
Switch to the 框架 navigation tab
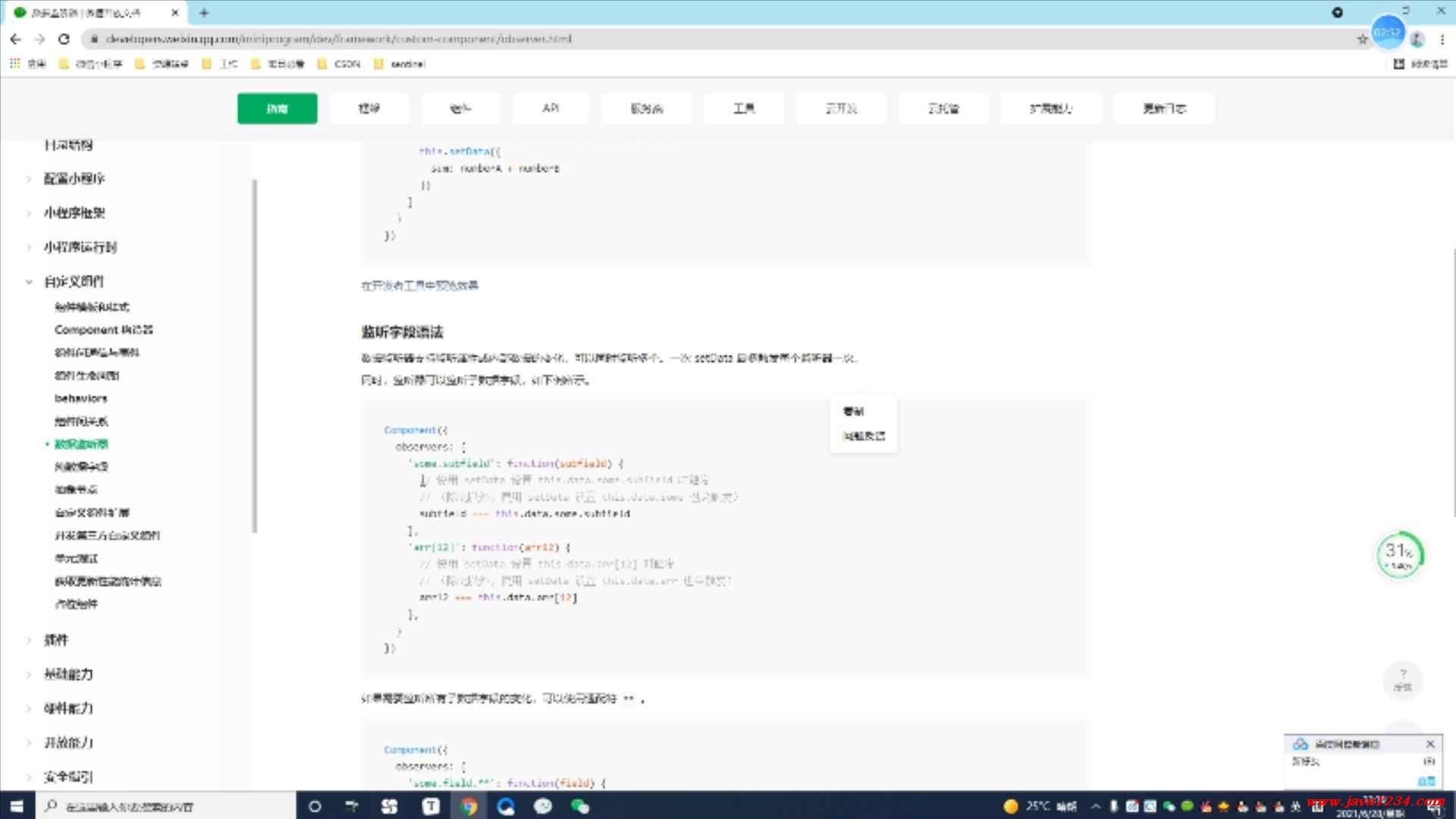tap(369, 108)
